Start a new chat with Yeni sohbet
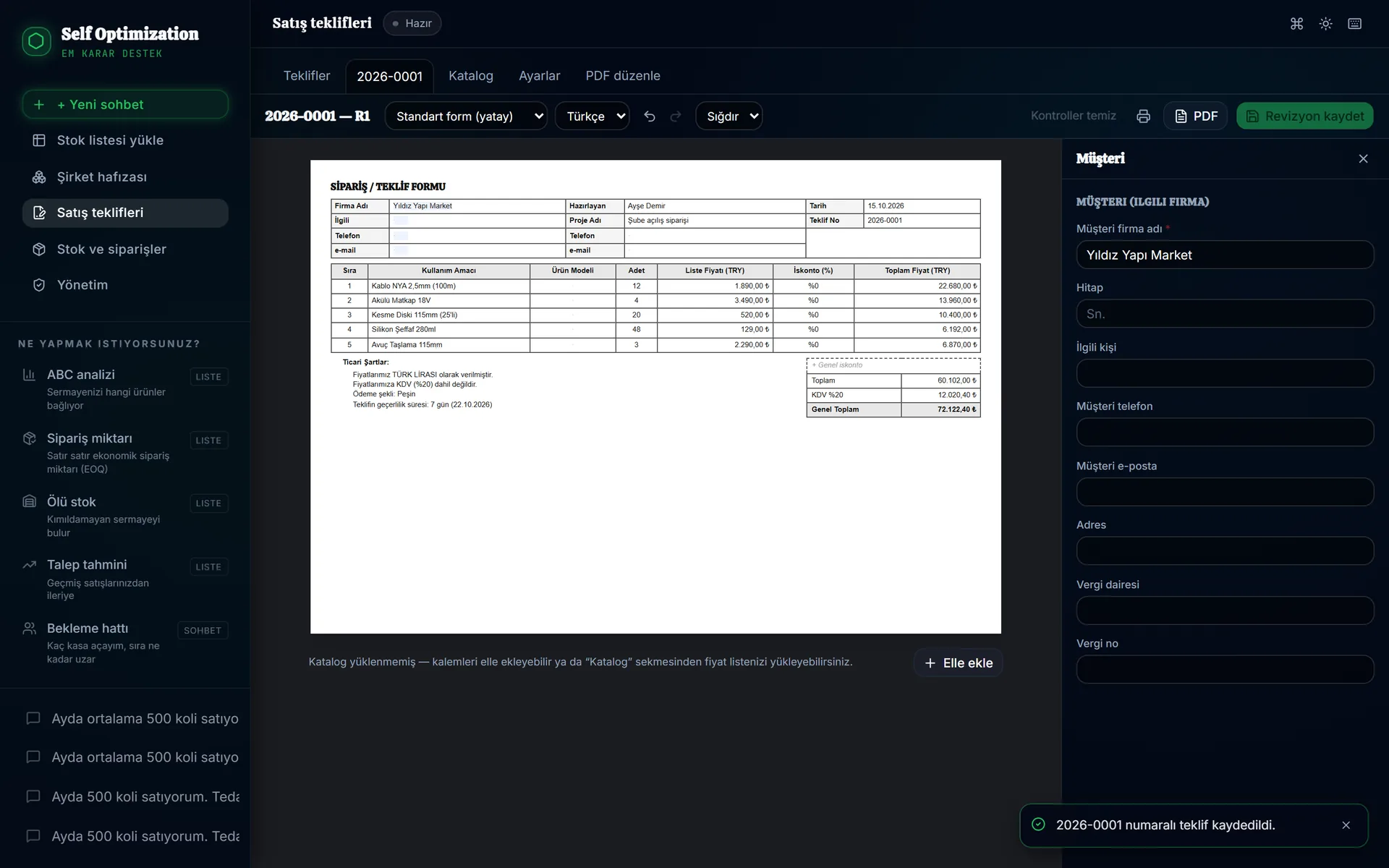1389x868 pixels. [x=125, y=105]
